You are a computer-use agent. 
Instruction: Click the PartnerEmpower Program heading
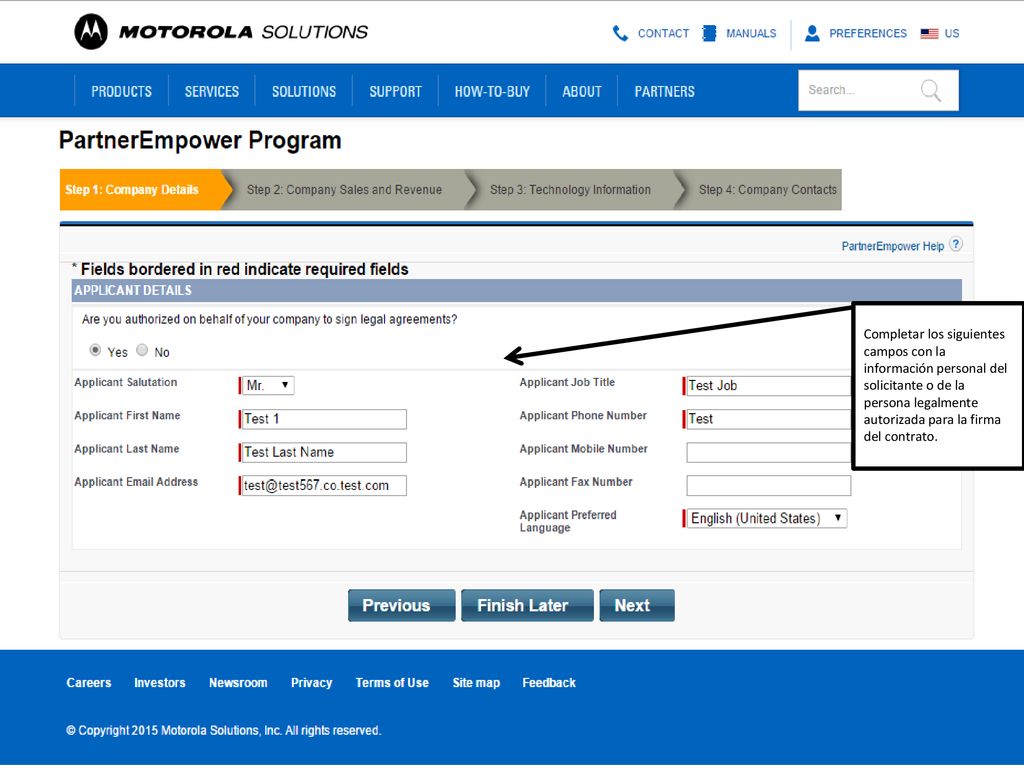click(x=200, y=141)
